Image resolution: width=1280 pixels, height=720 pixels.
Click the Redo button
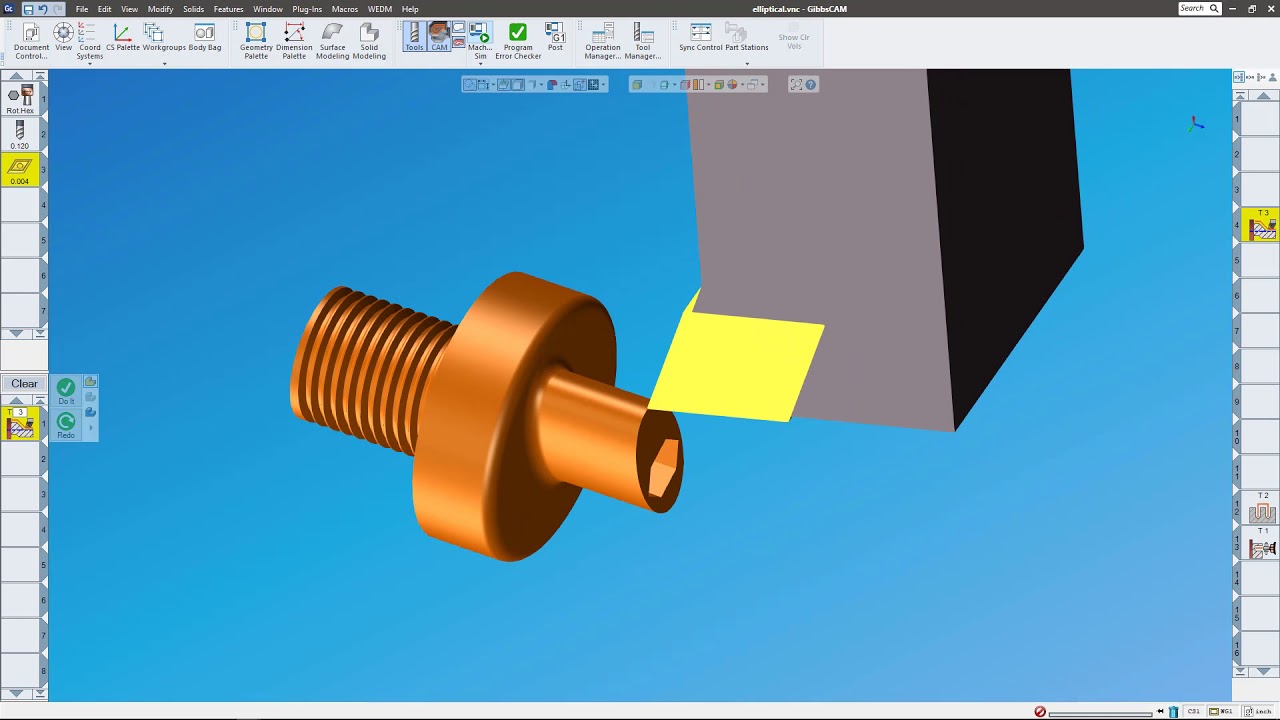tap(66, 426)
